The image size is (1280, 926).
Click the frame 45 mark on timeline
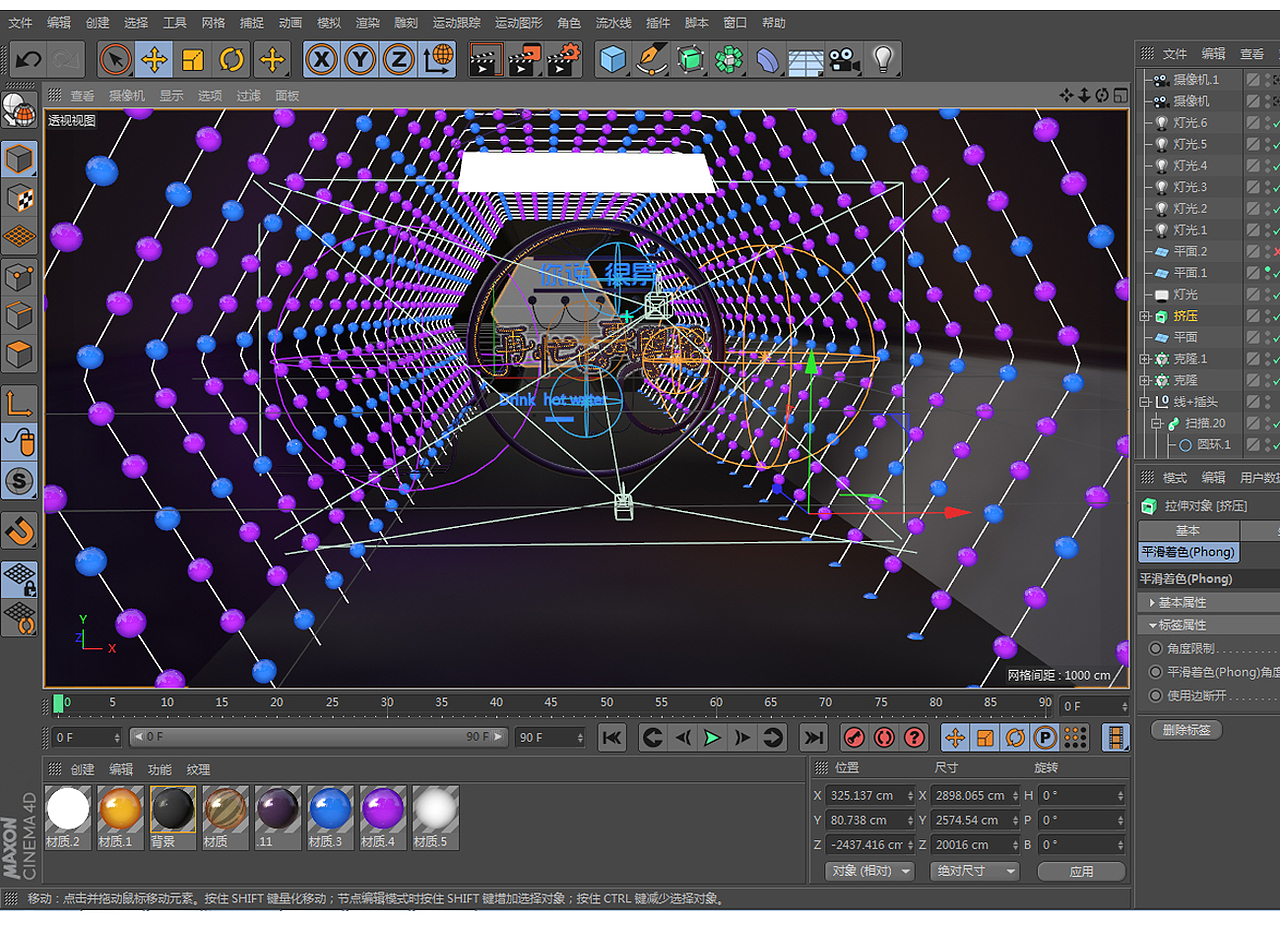551,703
